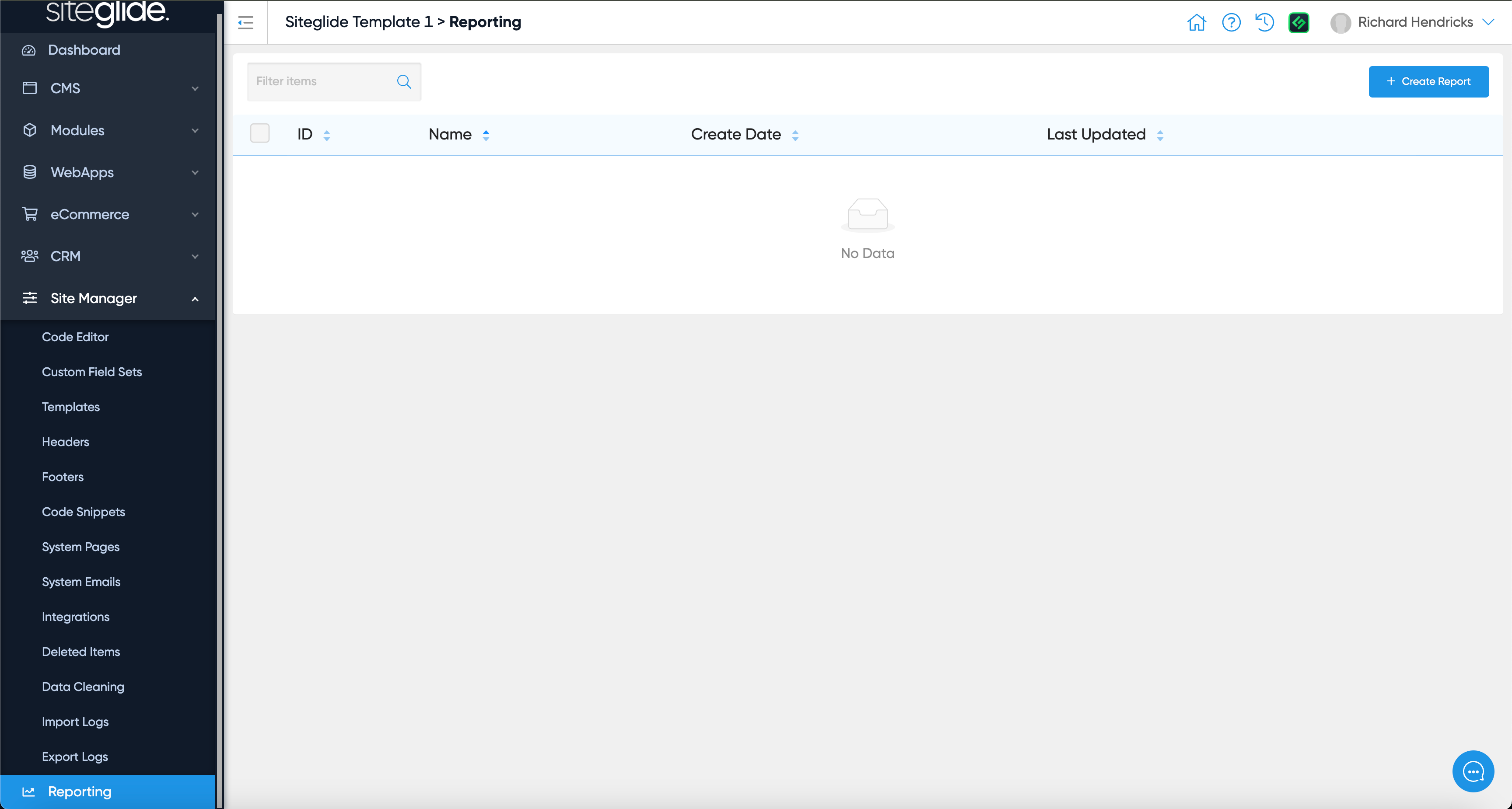Click the Create Report button
The image size is (1512, 809).
pos(1428,81)
